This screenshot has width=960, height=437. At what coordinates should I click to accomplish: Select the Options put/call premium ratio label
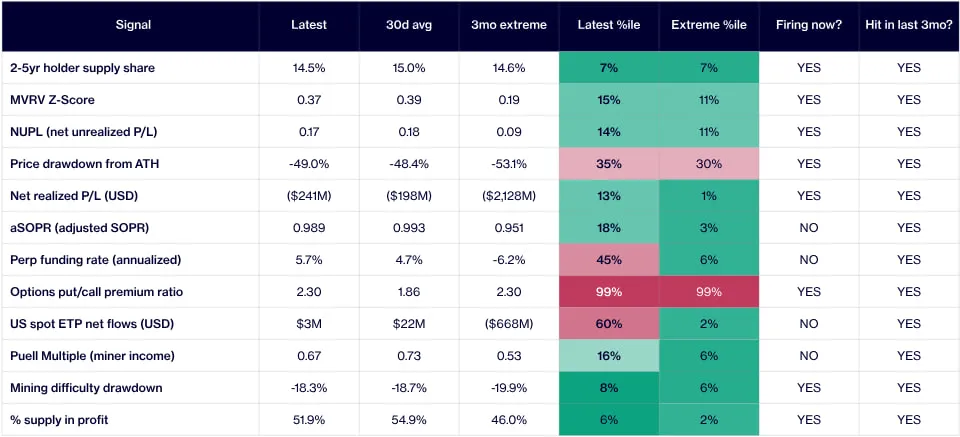pyautogui.click(x=97, y=292)
